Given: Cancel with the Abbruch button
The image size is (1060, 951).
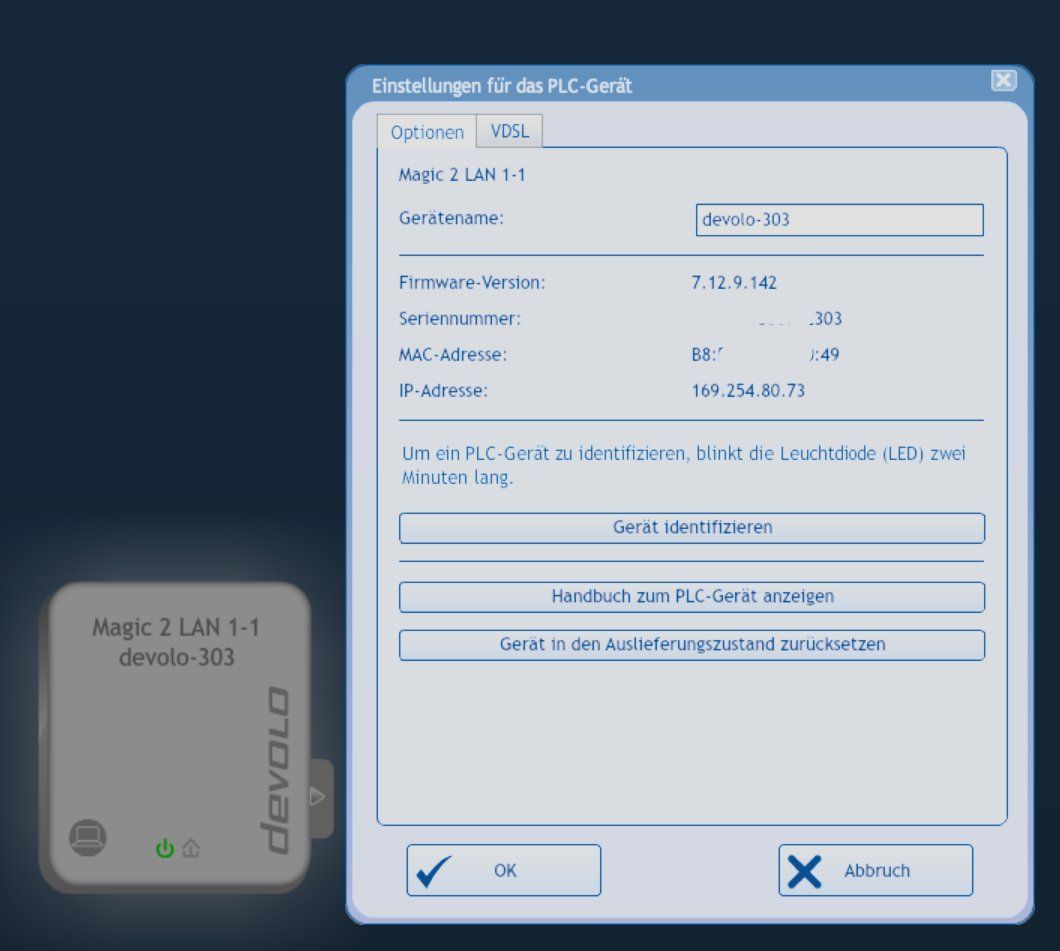Looking at the screenshot, I should pos(875,871).
